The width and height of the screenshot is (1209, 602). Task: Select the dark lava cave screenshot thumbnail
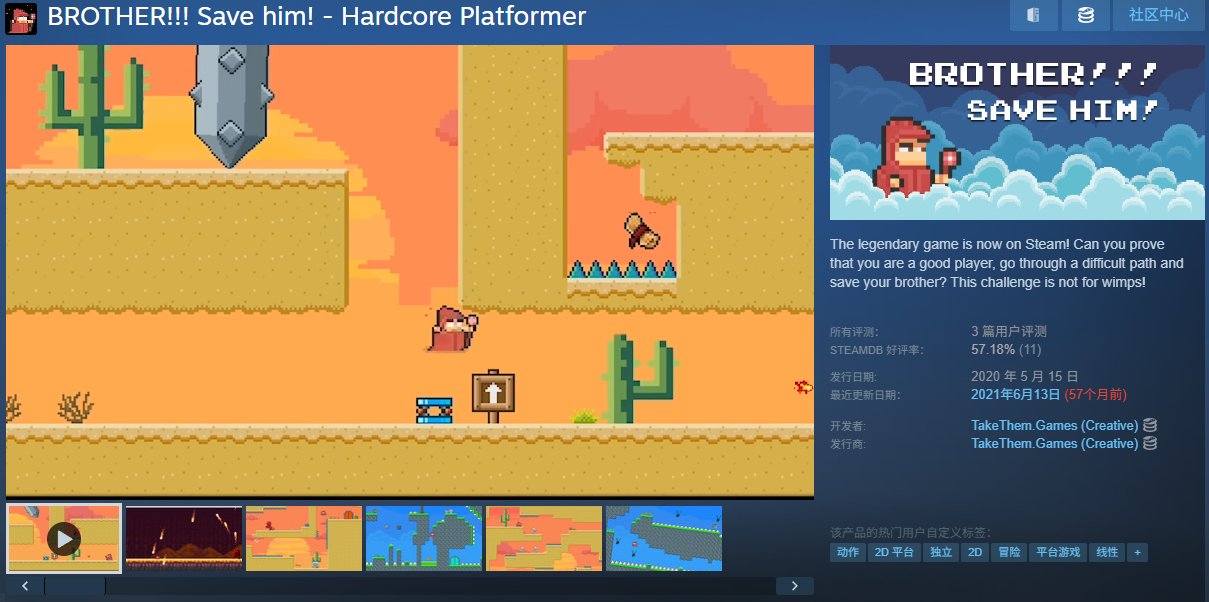click(x=184, y=538)
